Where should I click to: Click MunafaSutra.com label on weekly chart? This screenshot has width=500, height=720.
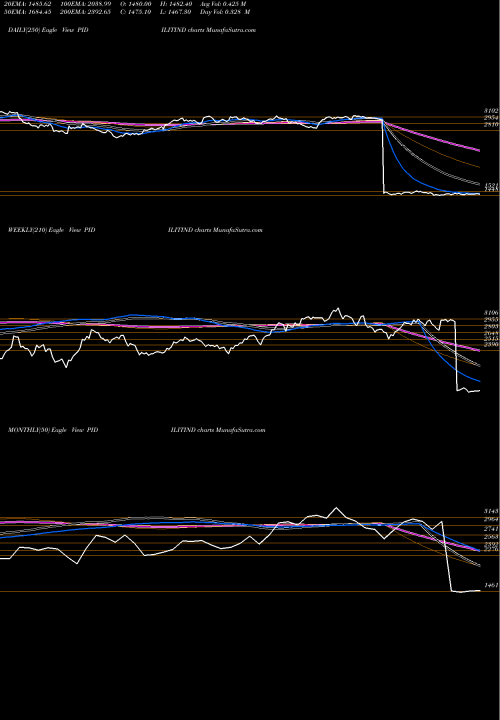tap(238, 230)
